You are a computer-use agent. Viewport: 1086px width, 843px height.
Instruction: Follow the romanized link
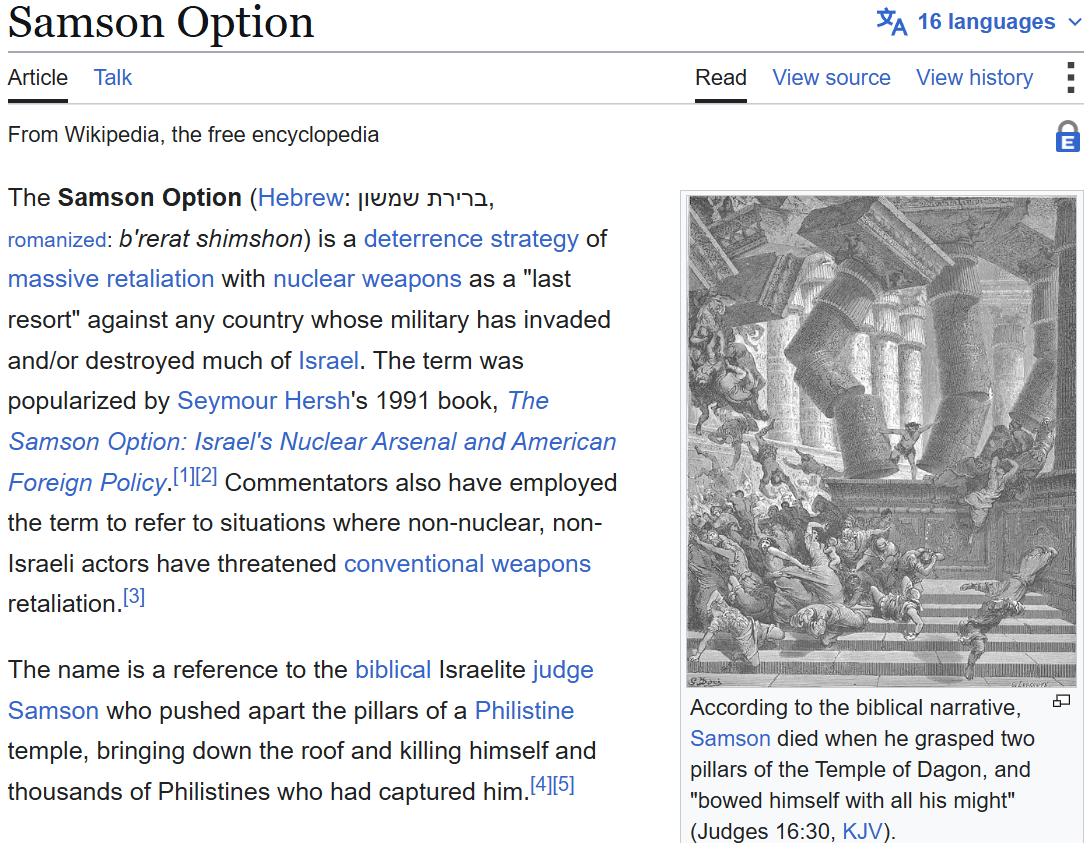tap(57, 240)
